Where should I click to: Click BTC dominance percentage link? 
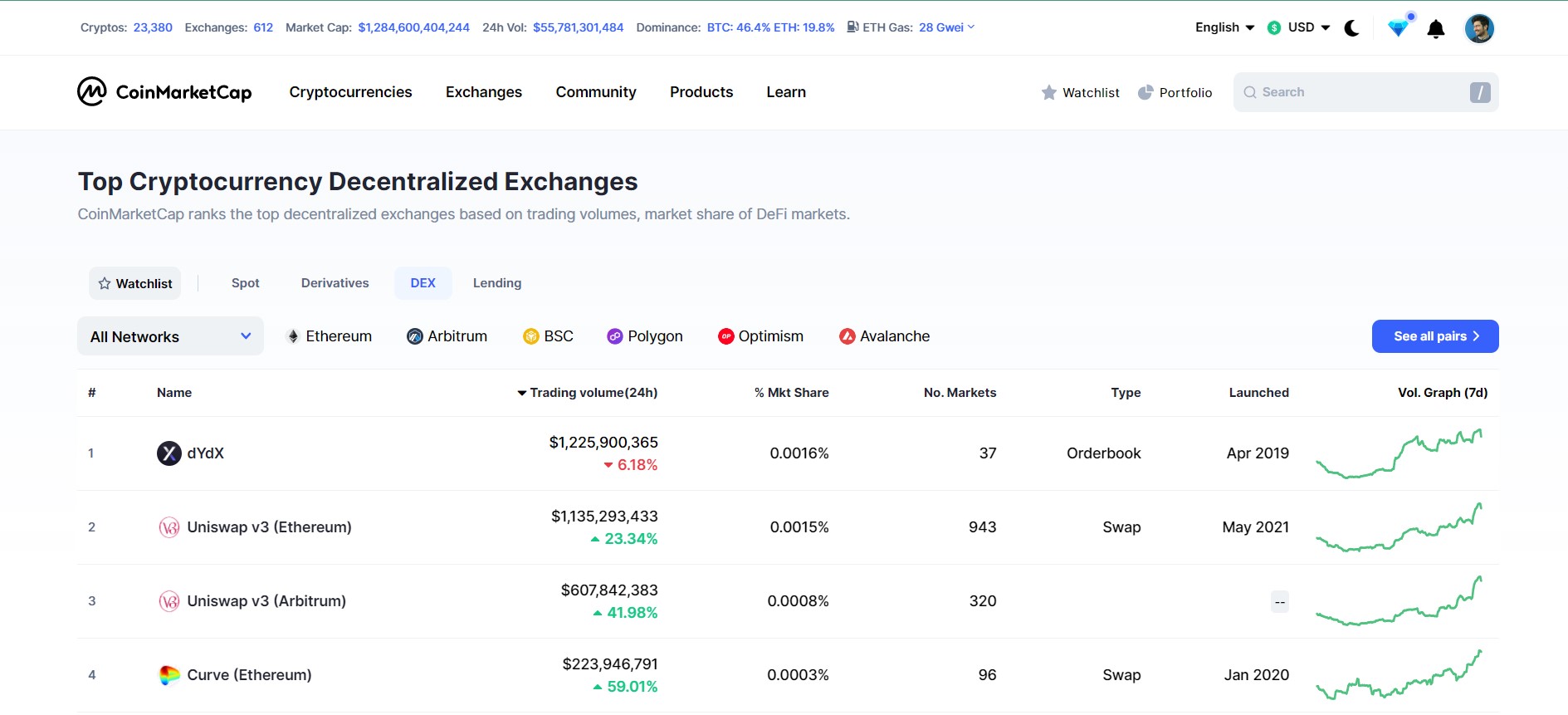point(739,27)
